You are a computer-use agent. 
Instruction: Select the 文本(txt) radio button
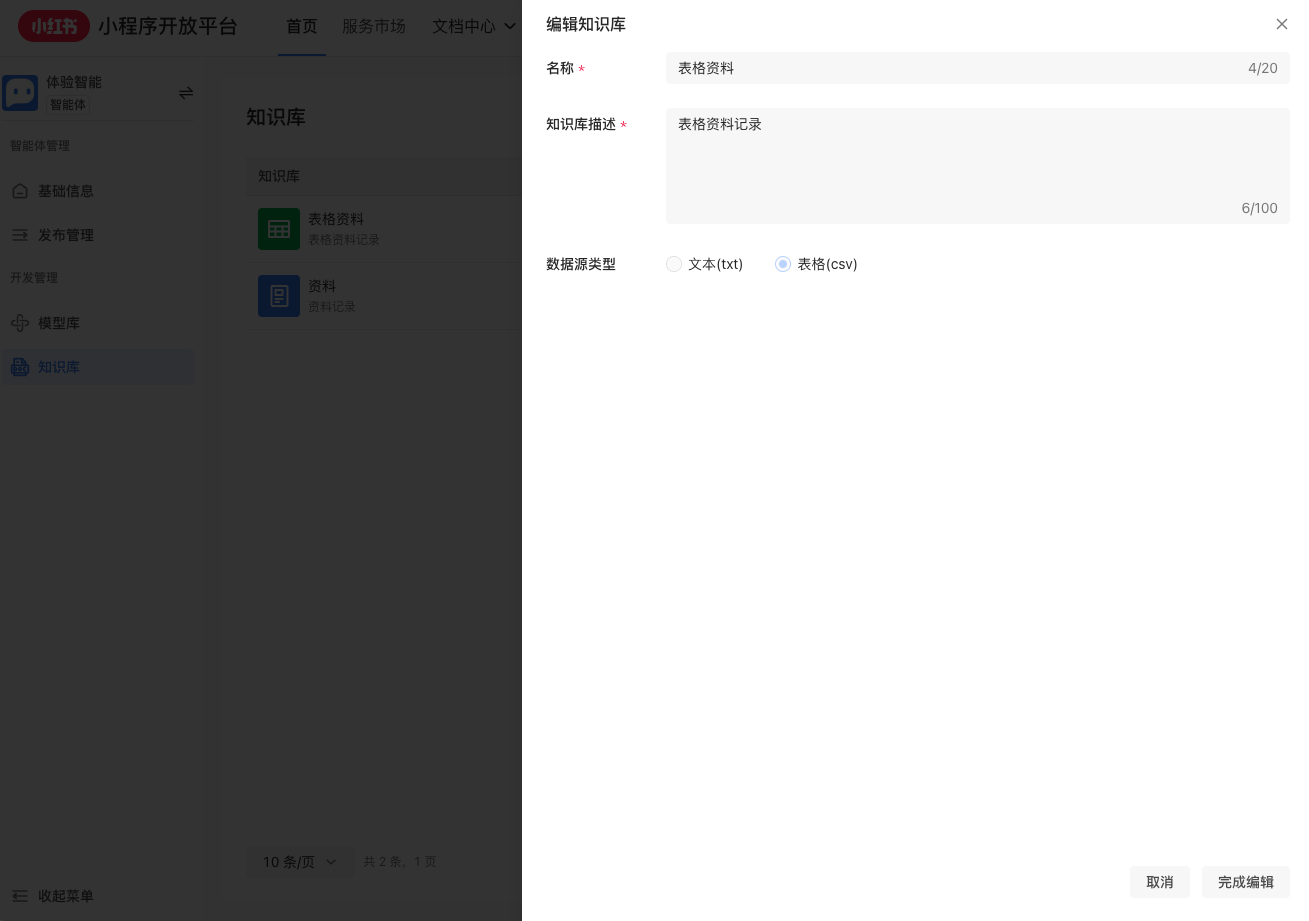coord(674,264)
